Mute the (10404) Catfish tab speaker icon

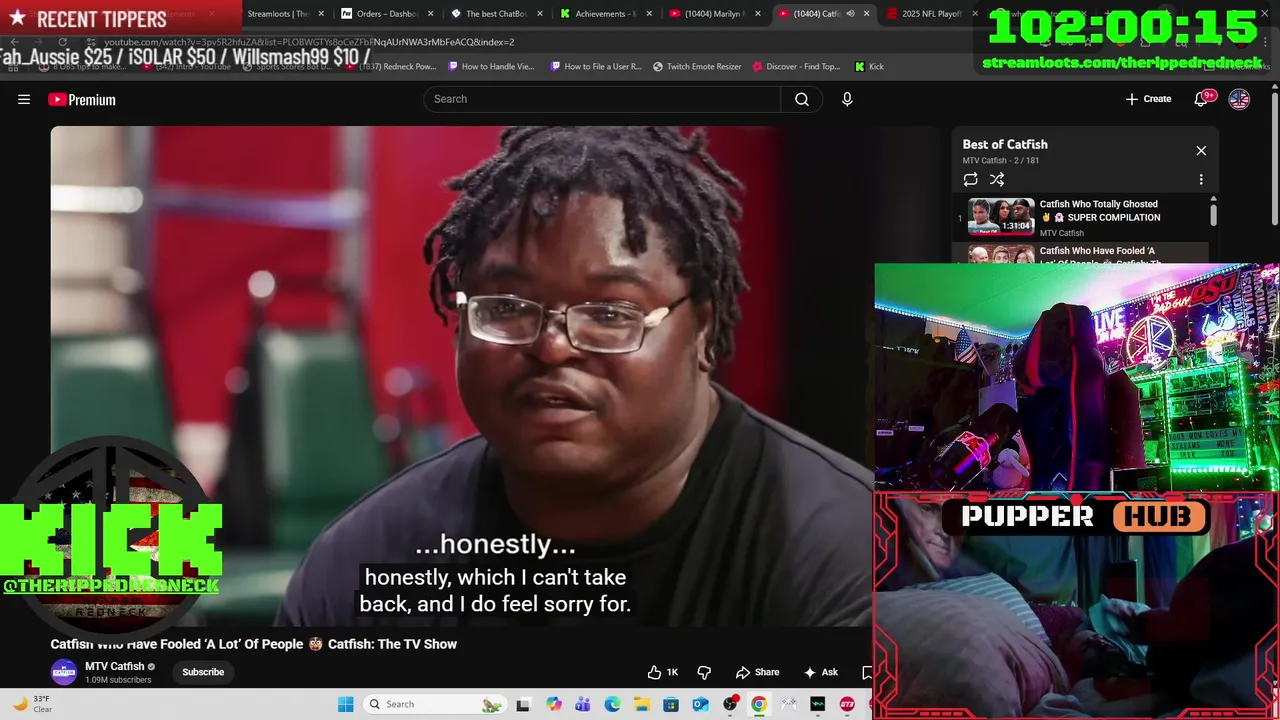(x=850, y=14)
